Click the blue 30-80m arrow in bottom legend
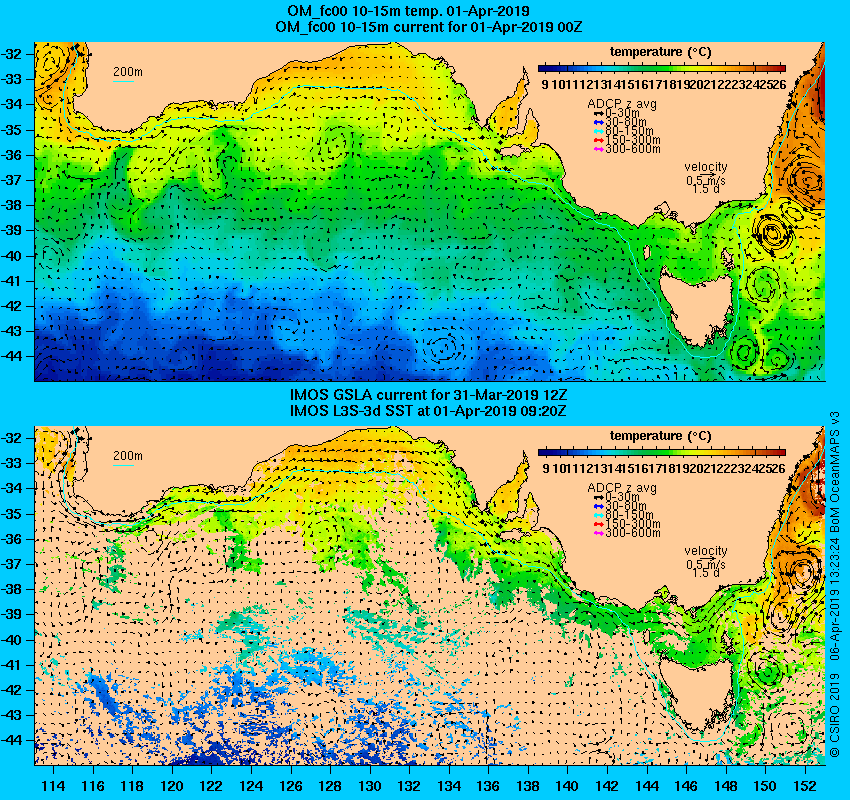Viewport: 850px width, 800px height. click(598, 506)
